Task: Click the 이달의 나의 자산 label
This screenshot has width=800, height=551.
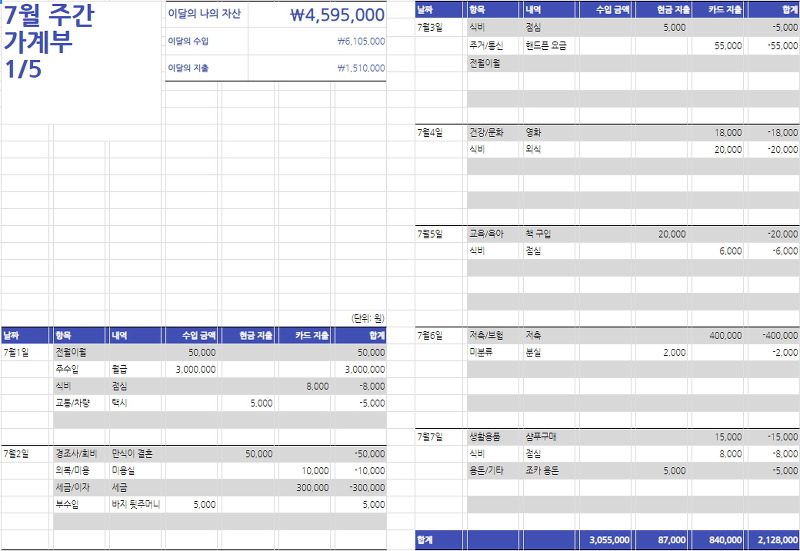Action: 204,14
